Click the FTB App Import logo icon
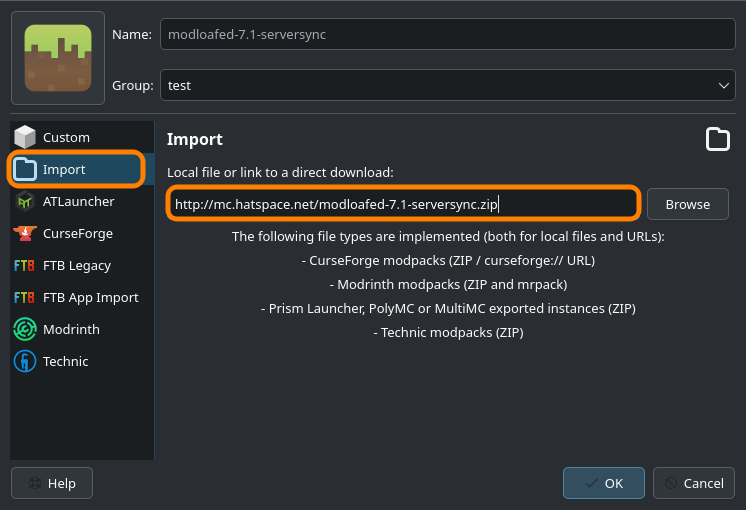 [26, 298]
